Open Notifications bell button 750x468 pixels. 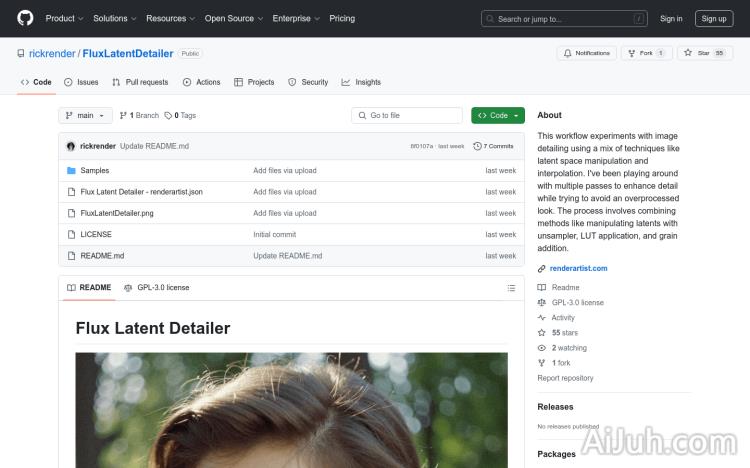pyautogui.click(x=587, y=53)
